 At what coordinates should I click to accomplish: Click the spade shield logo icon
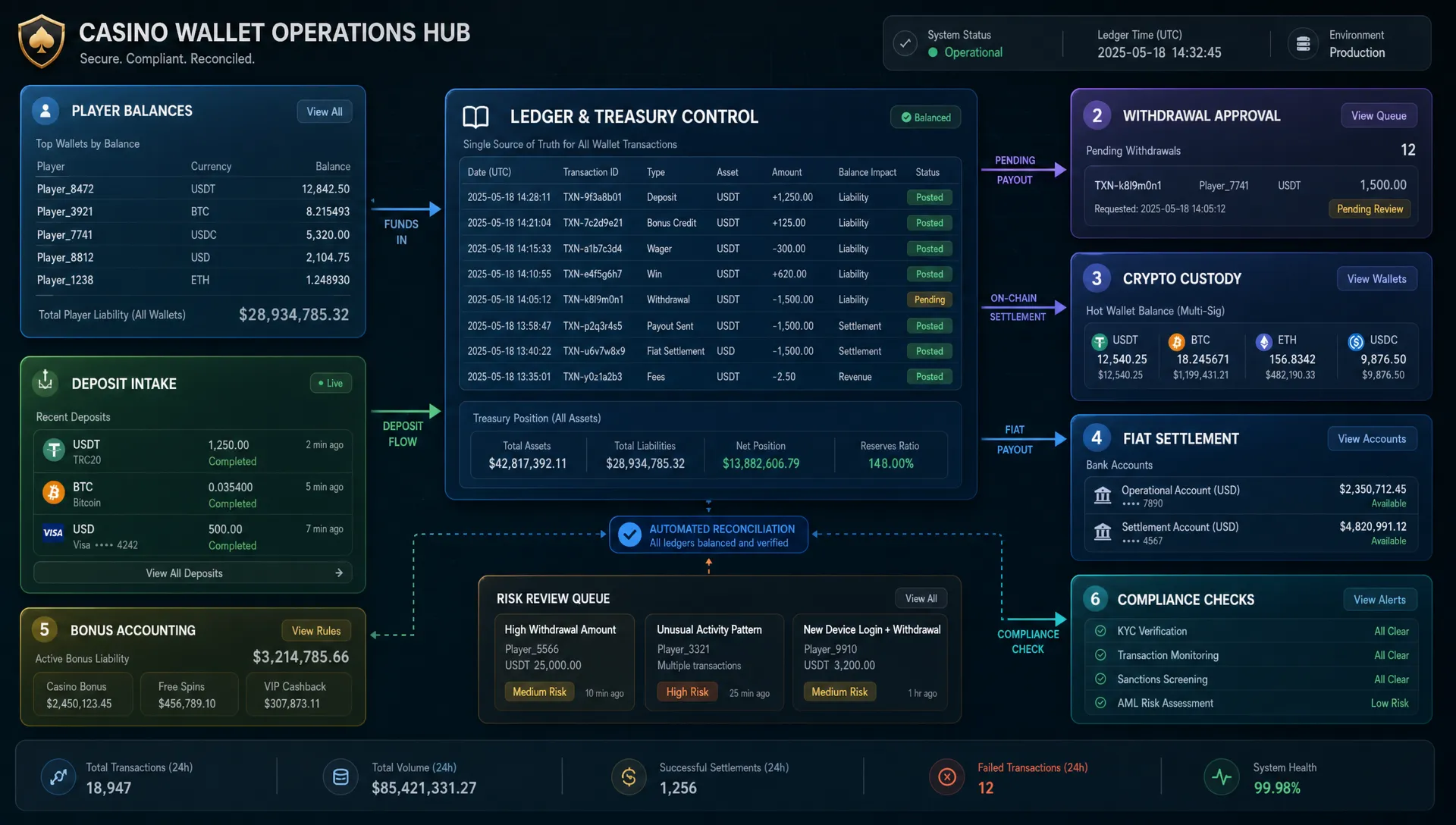[x=41, y=42]
